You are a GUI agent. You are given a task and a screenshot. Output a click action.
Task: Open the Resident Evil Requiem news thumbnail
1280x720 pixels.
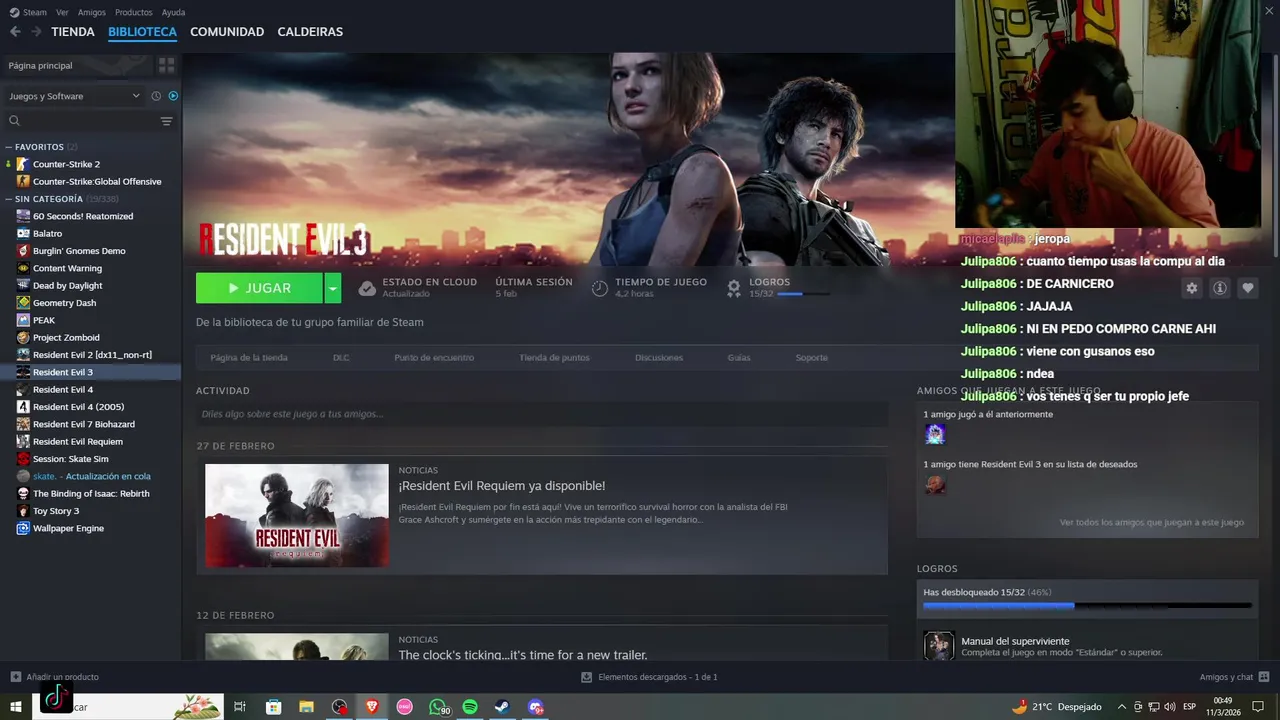coord(297,515)
